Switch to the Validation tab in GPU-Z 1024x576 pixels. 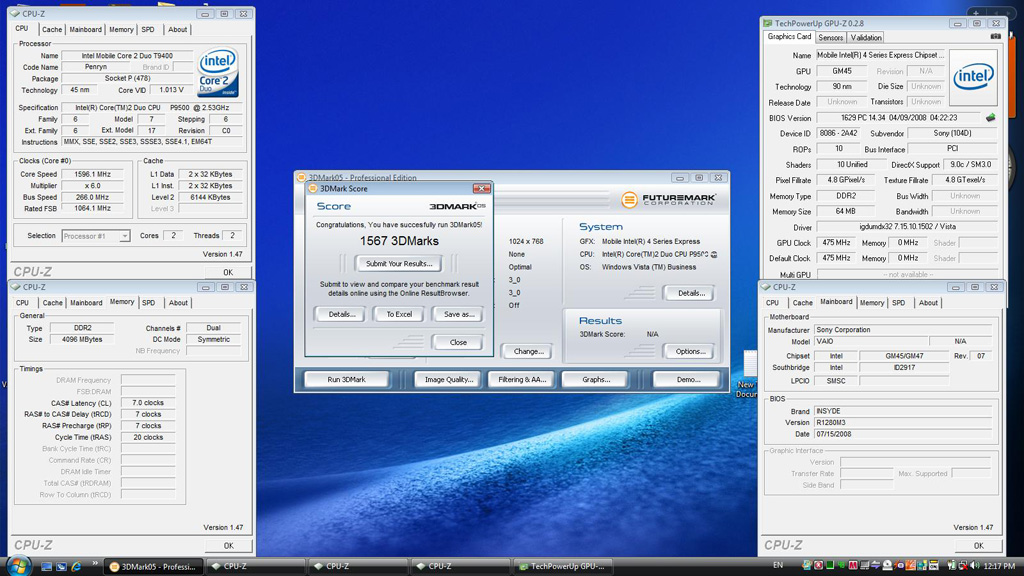tap(866, 37)
